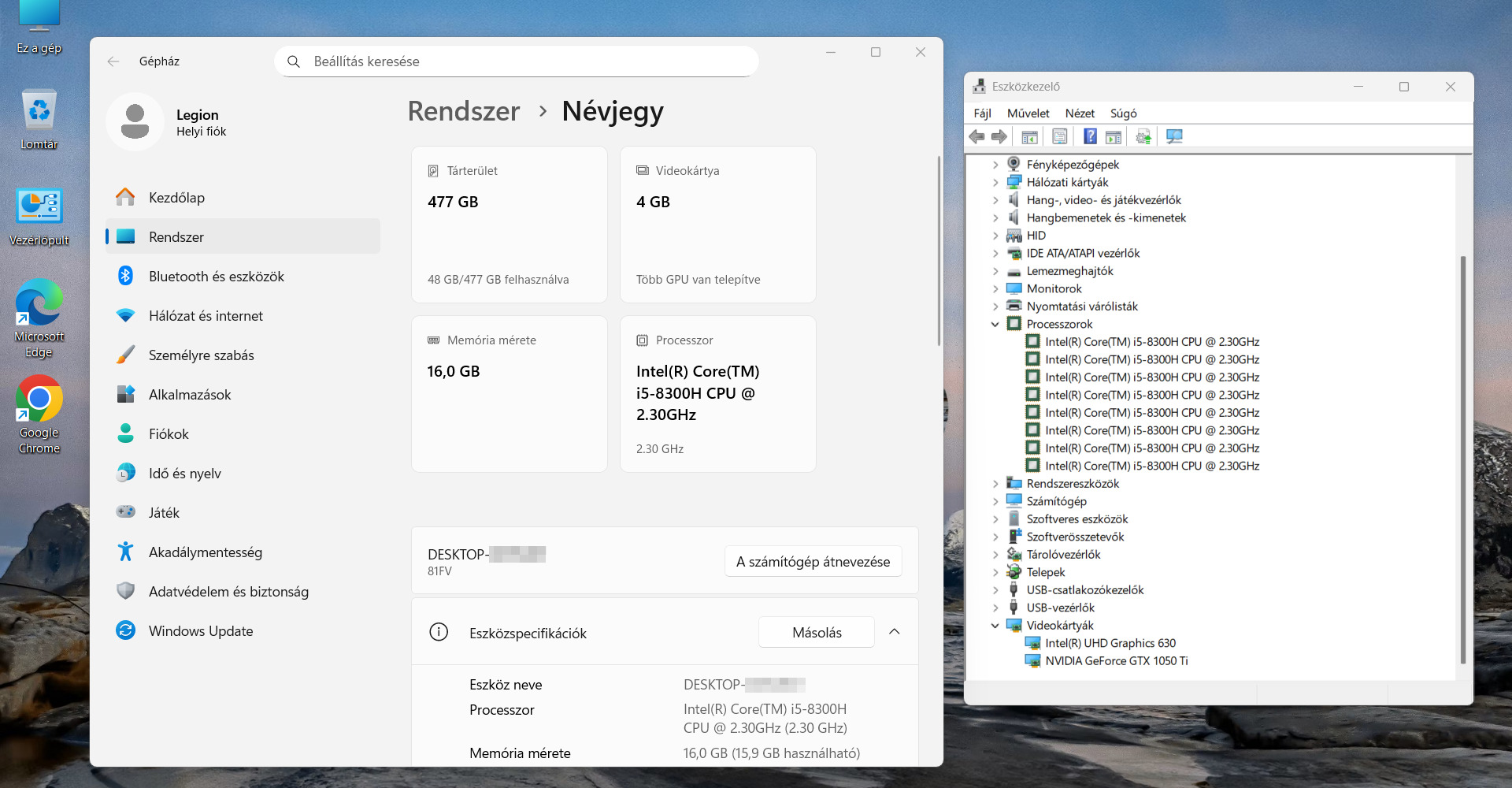This screenshot has height=788, width=1512.
Task: Select the Tárolóvezérlők label in device tree
Action: pos(1063,555)
